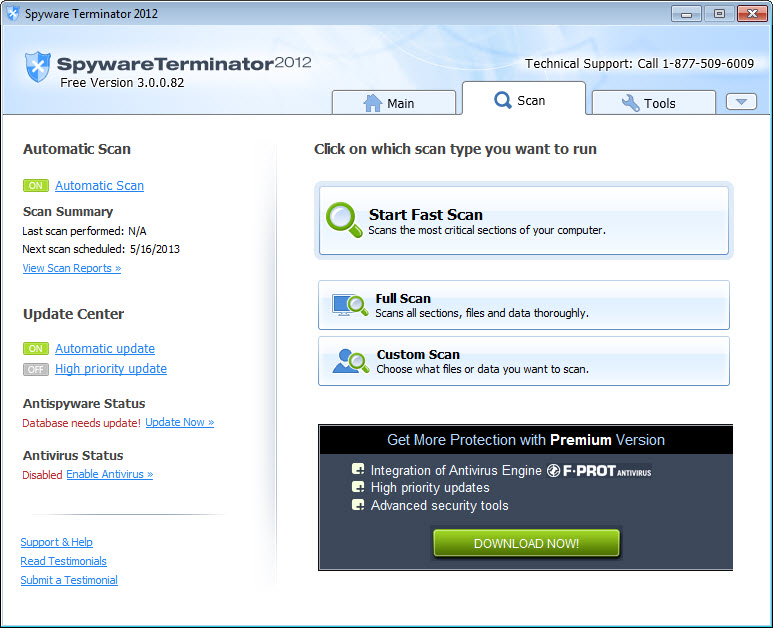The width and height of the screenshot is (773, 628).
Task: Click 'Next scan scheduled: 5/16/2013' text
Action: [x=101, y=249]
